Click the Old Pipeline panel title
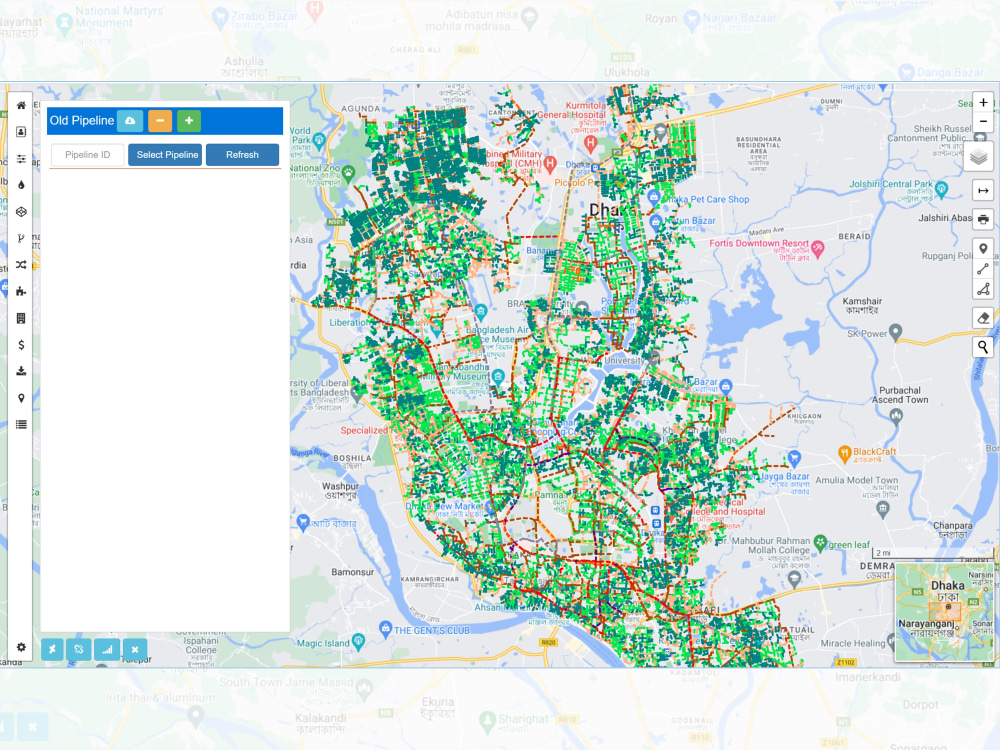Screen dimensions: 1000x750 (82, 121)
